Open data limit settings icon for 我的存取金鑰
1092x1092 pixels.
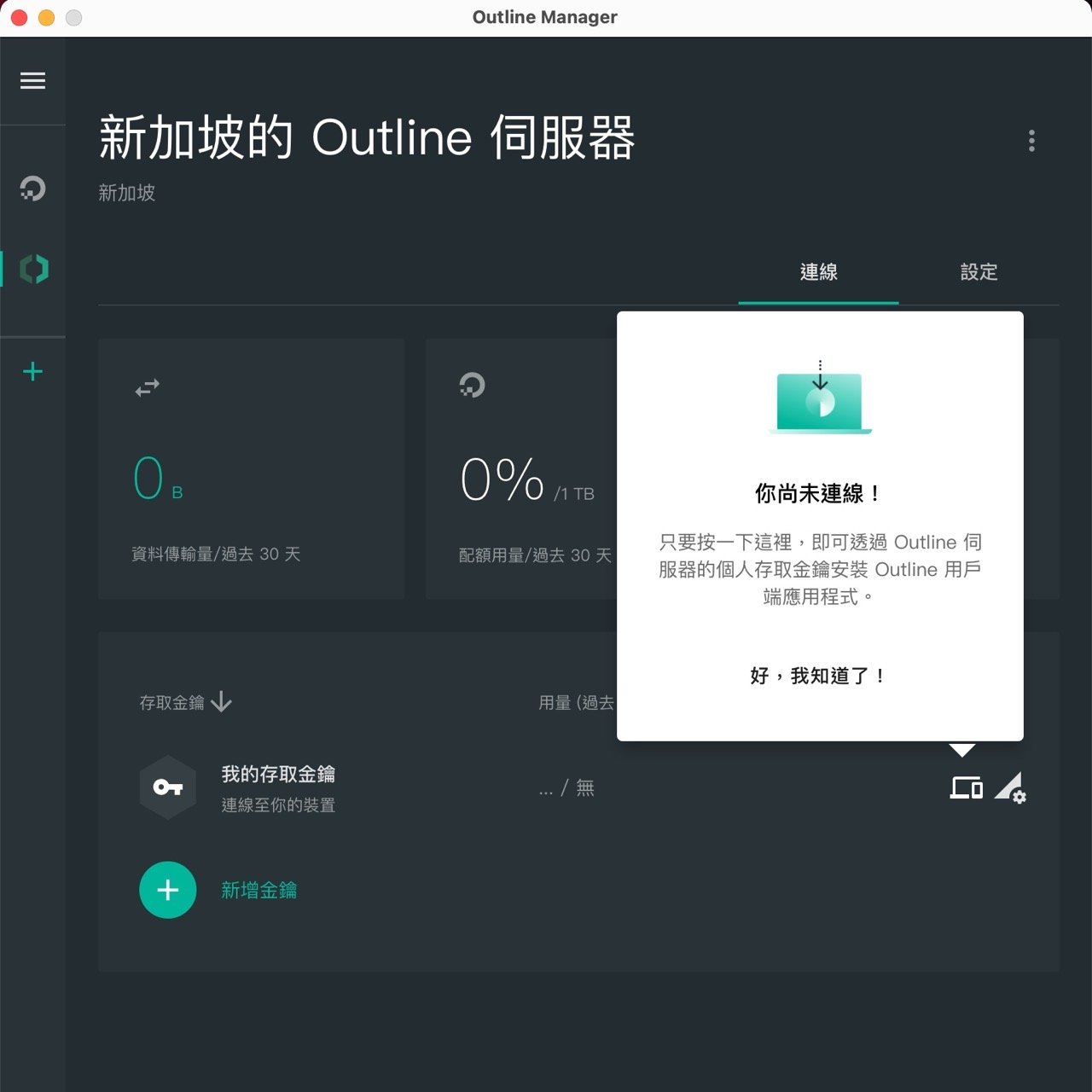point(1010,787)
